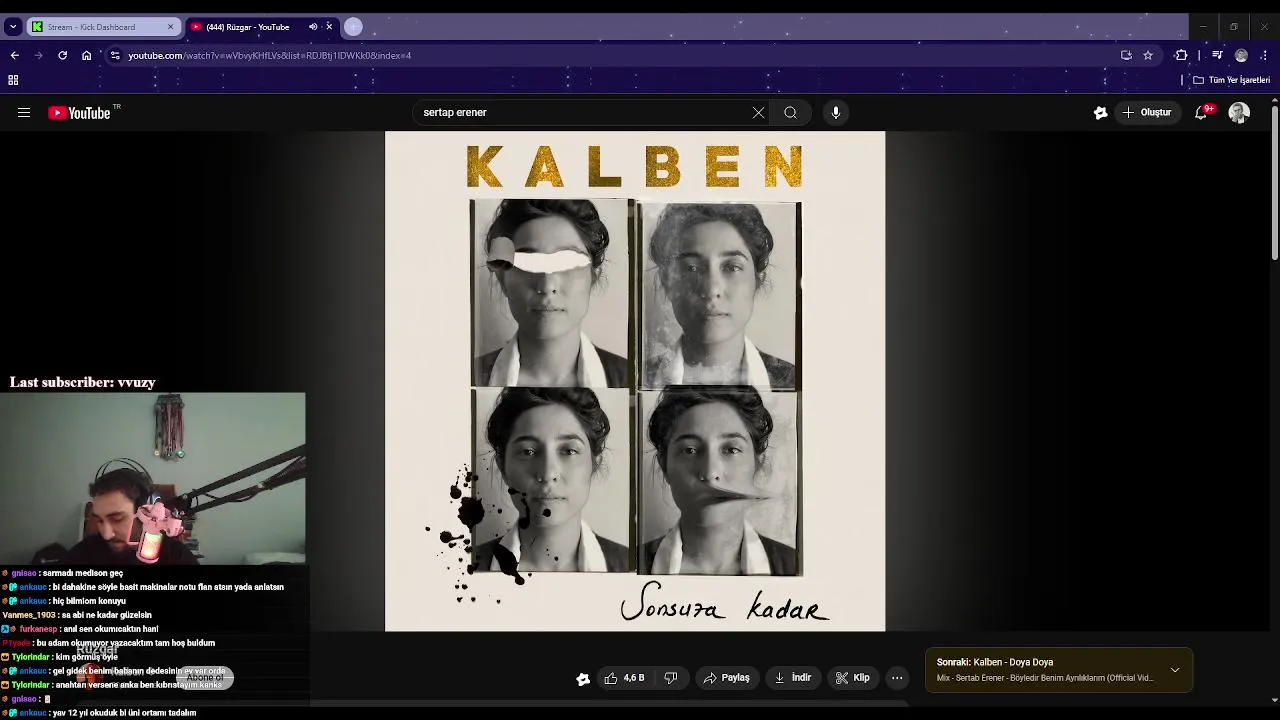
Task: Click chat username Vanmes_1903
Action: coord(29,615)
